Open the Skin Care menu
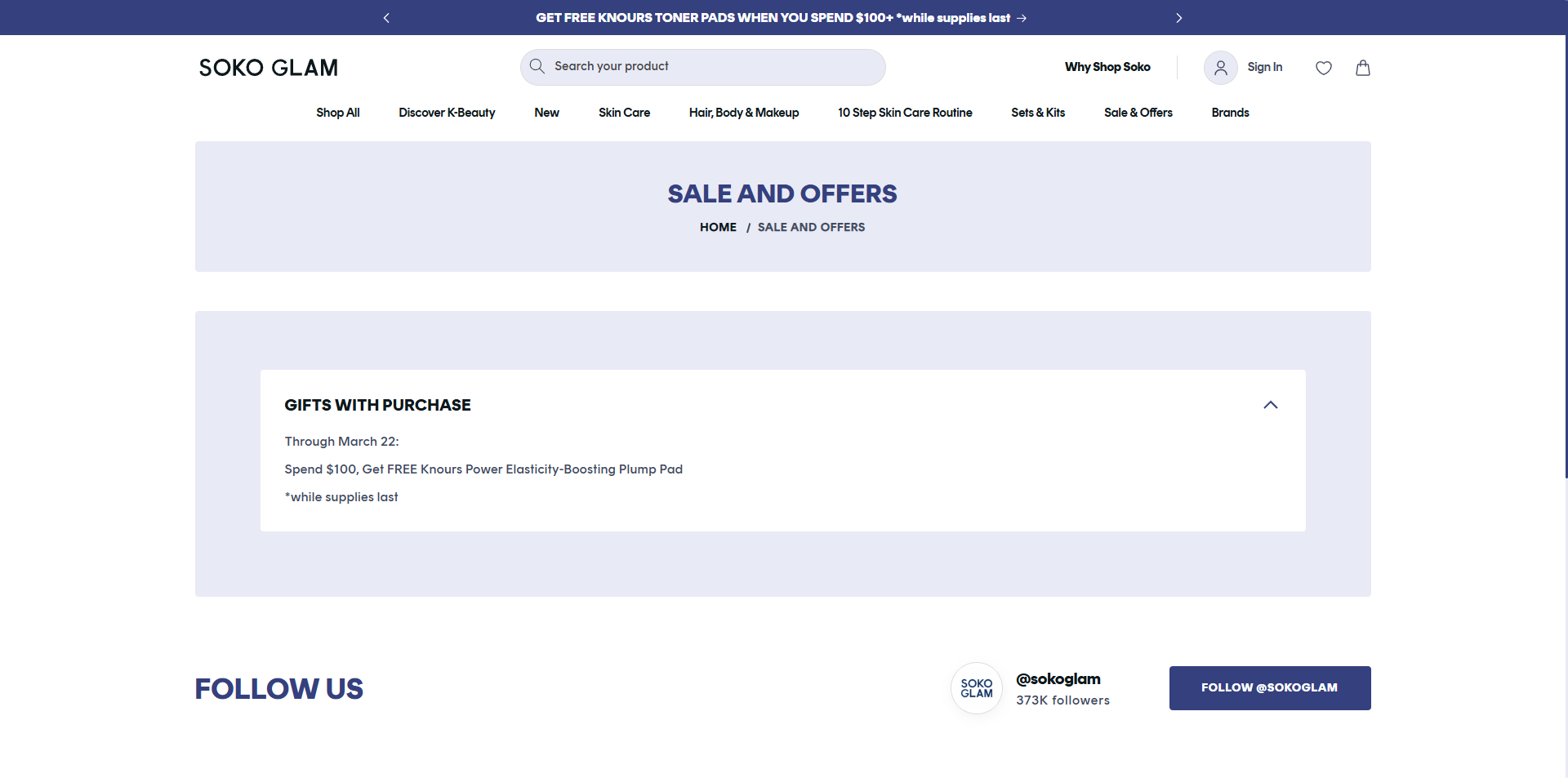Viewport: 1568px width, 778px height. pos(624,113)
